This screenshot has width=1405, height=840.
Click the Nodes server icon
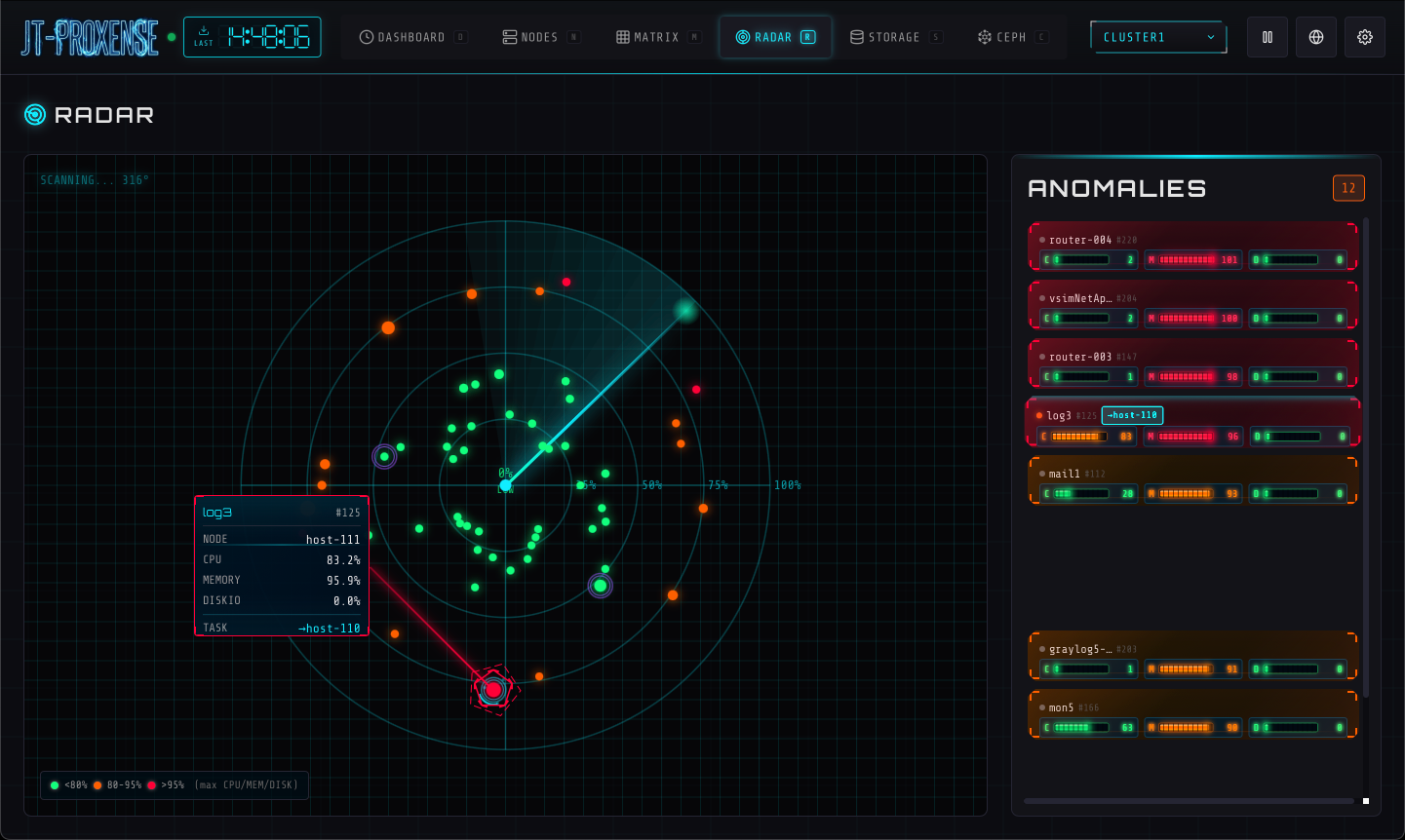click(x=509, y=37)
